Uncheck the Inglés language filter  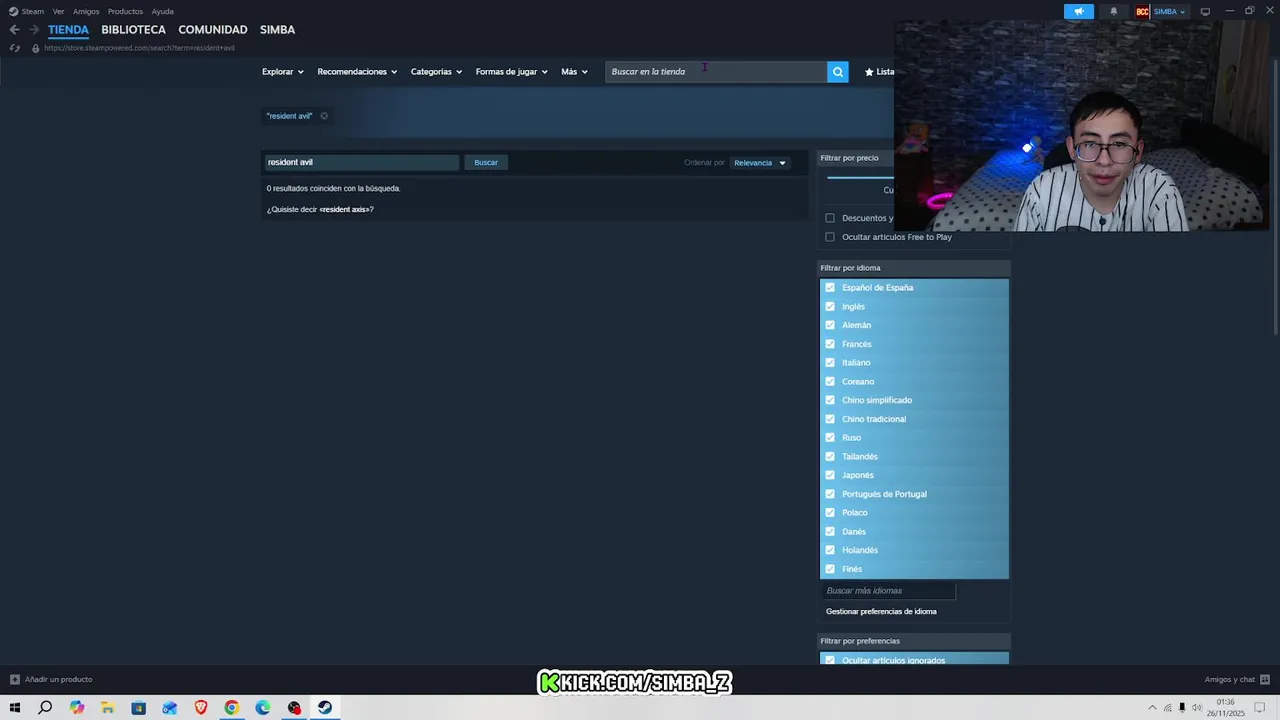(x=830, y=307)
